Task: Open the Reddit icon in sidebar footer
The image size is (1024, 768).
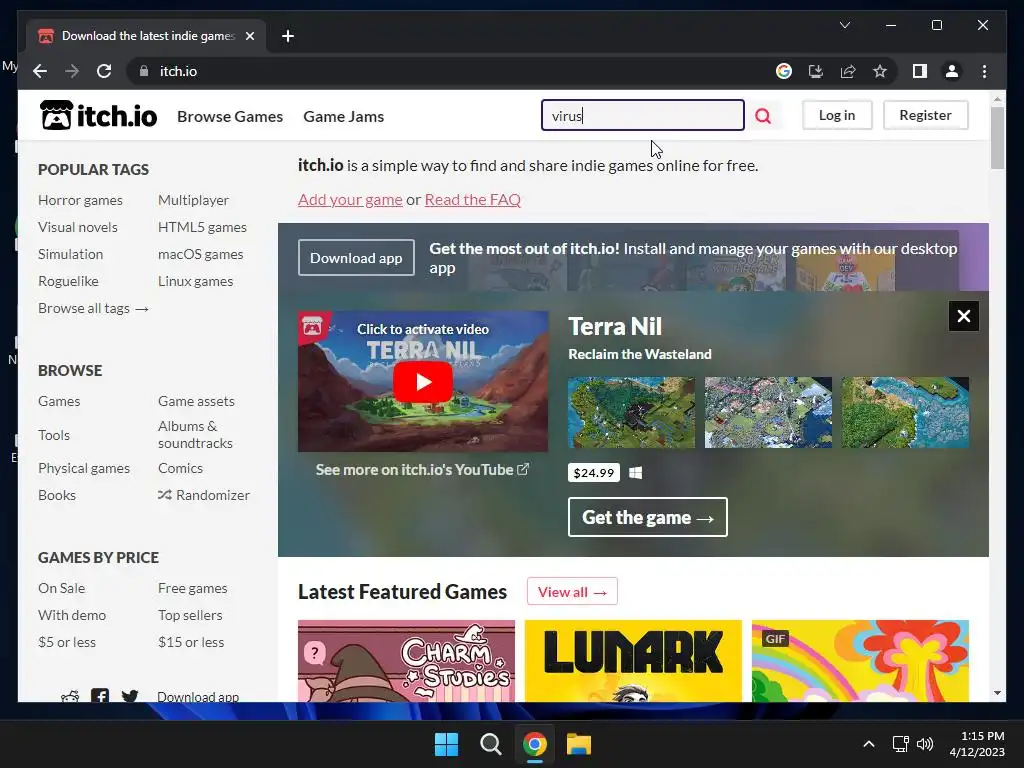Action: tap(70, 696)
